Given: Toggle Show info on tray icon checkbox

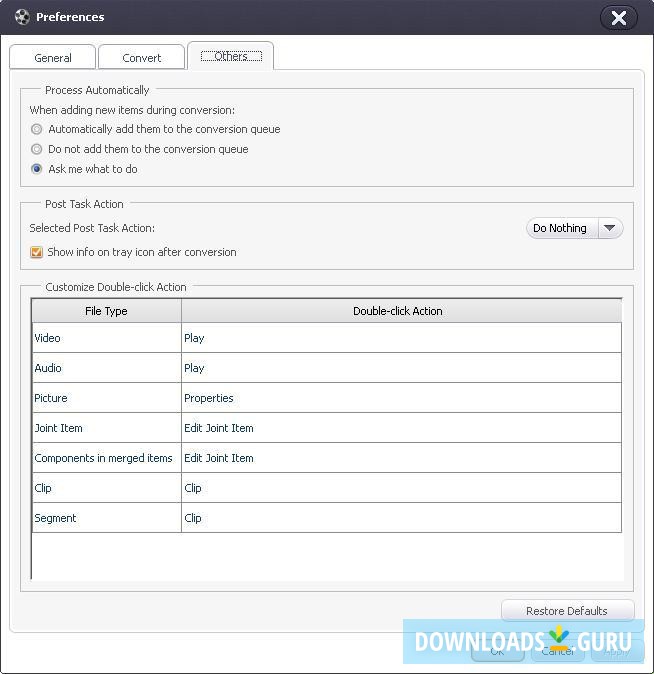Looking at the screenshot, I should point(37,252).
